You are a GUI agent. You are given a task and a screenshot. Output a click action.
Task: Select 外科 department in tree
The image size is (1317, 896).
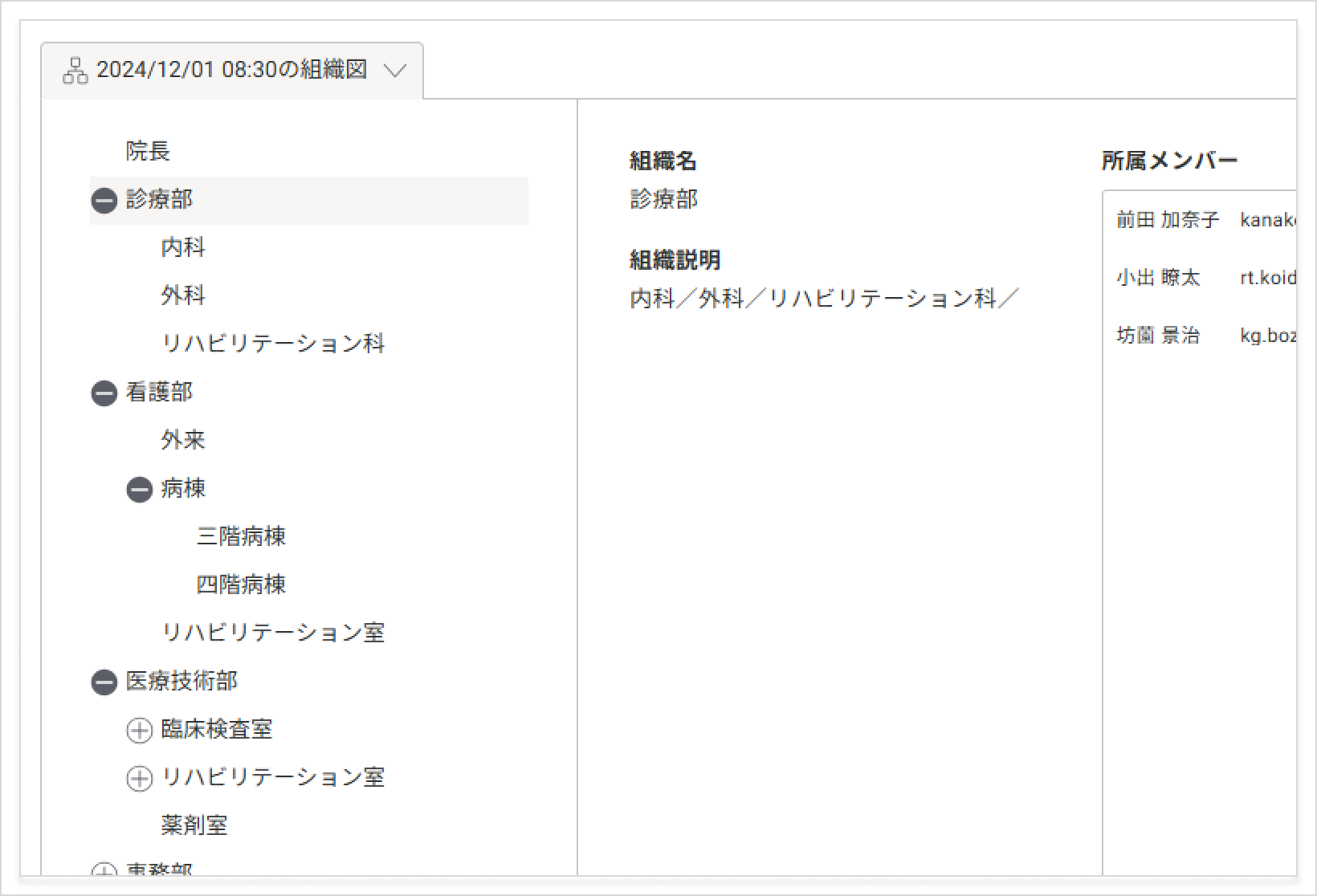[x=183, y=295]
